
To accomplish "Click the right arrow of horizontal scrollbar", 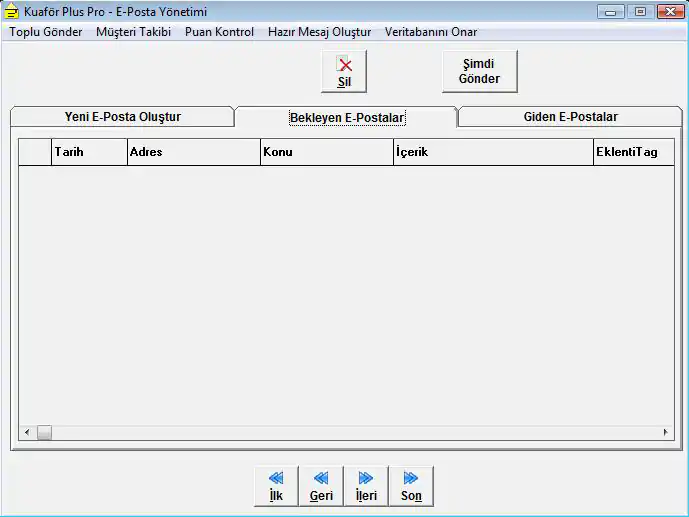I will [x=665, y=433].
